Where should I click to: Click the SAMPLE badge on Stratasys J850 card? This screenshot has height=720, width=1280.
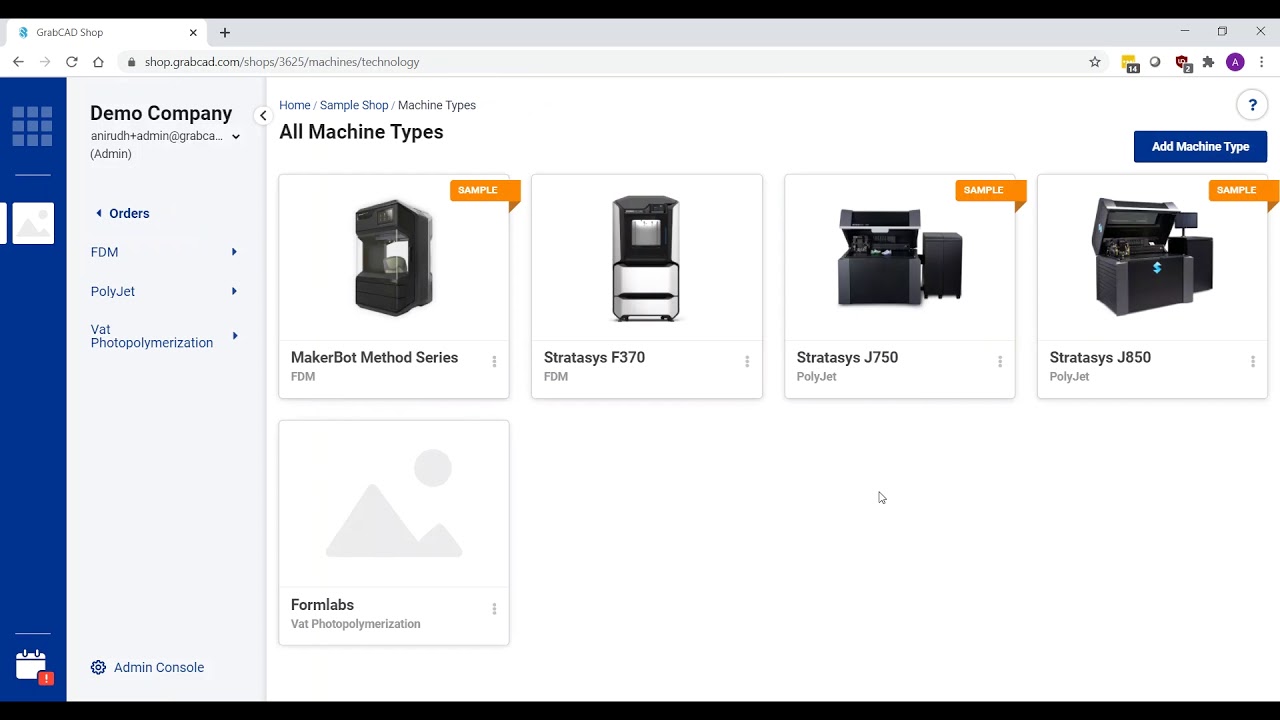1244,191
